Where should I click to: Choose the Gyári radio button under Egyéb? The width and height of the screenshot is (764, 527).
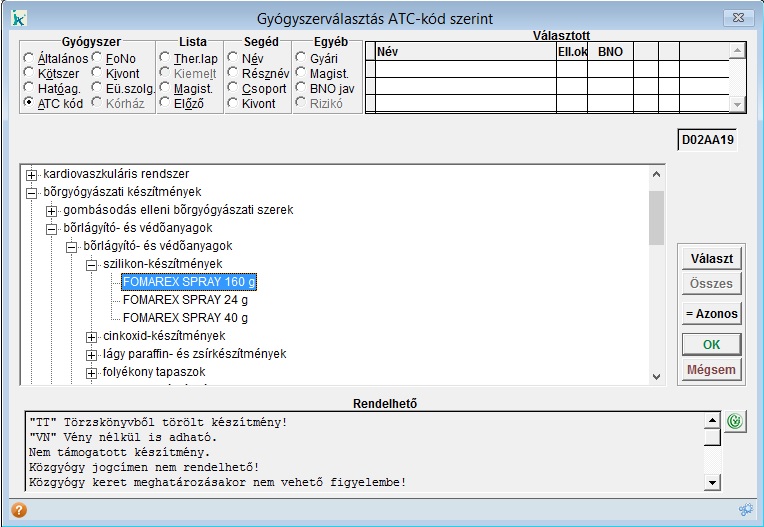tap(301, 59)
